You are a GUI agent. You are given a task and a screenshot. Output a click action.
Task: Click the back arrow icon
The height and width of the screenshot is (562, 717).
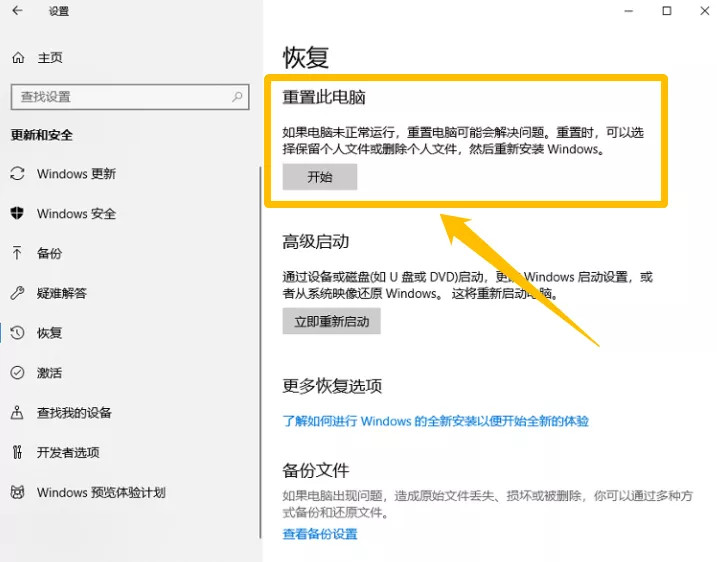pyautogui.click(x=17, y=11)
